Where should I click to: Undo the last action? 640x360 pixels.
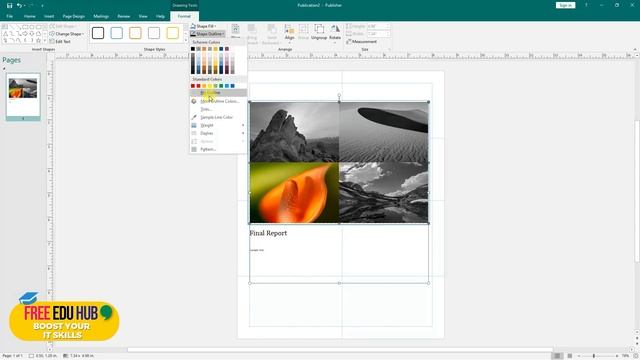19,5
